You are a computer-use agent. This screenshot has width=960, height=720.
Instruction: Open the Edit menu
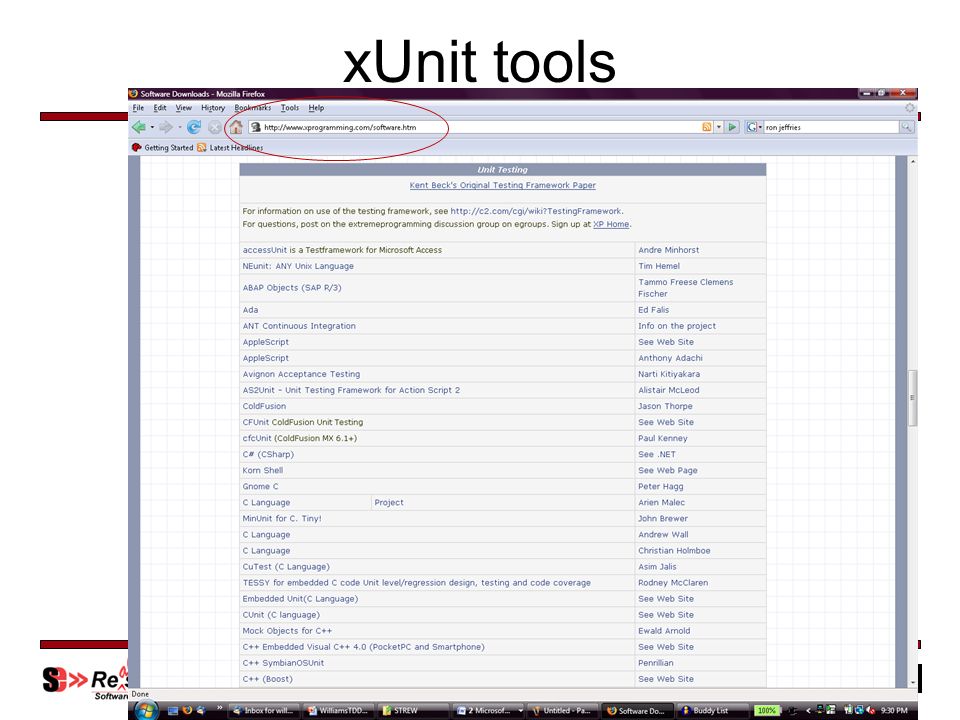[x=160, y=108]
